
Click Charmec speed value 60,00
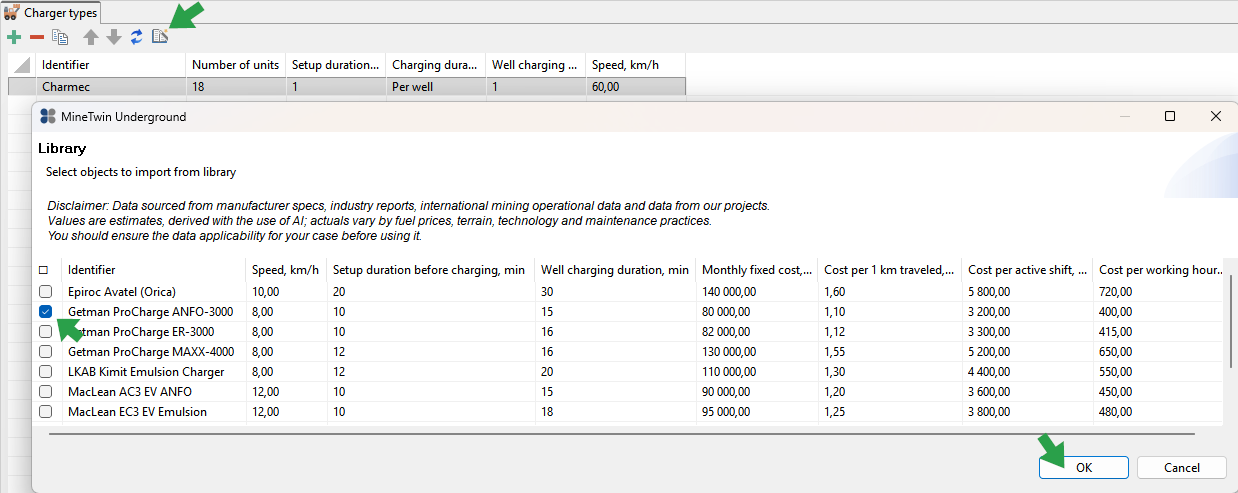(x=636, y=87)
